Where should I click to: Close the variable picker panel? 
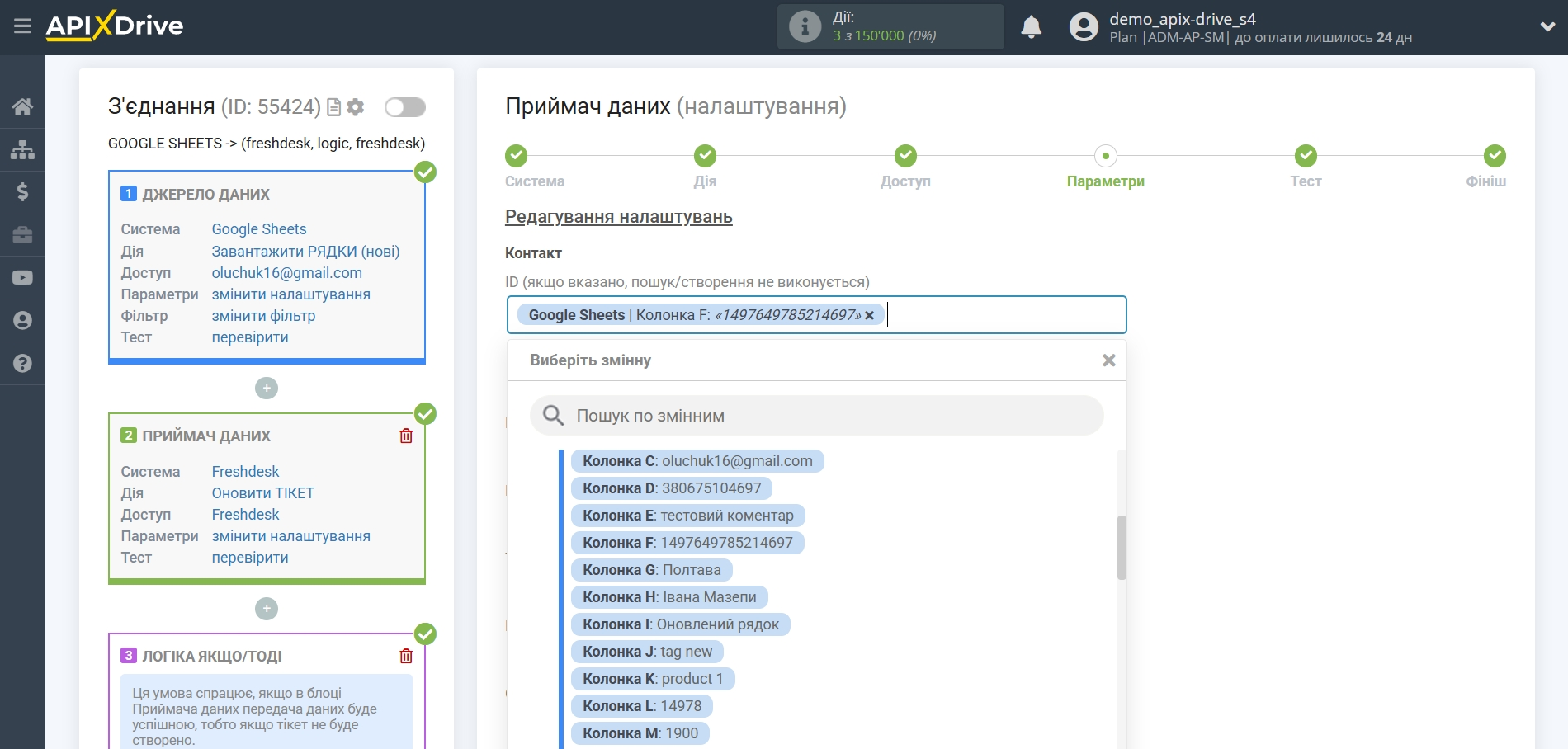coord(1108,360)
